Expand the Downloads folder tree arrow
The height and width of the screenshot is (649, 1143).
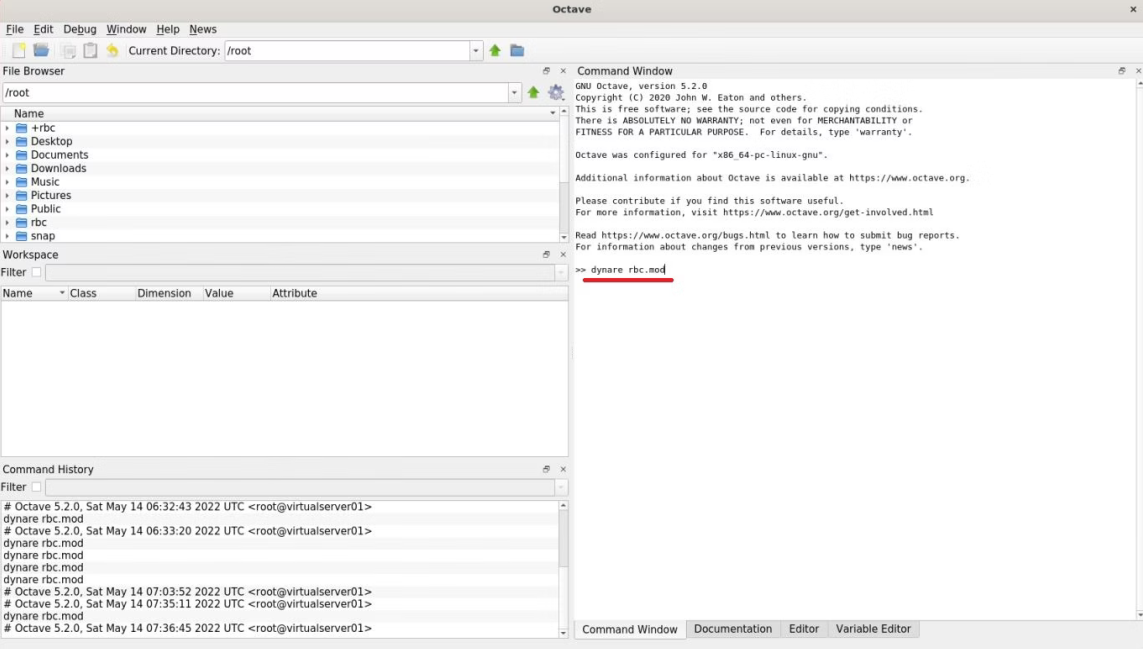pyautogui.click(x=7, y=168)
